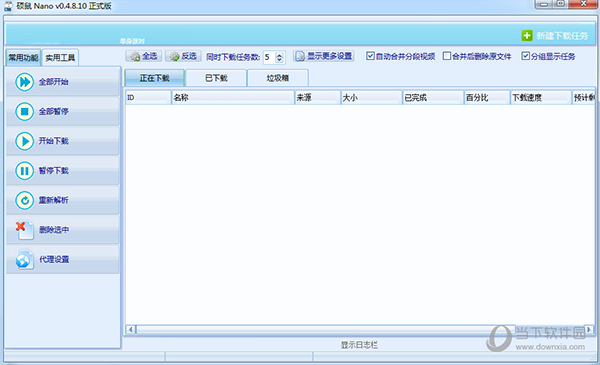Close the 硕鼠 Nano window
Viewport: 600px width, 365px height.
coord(583,4)
